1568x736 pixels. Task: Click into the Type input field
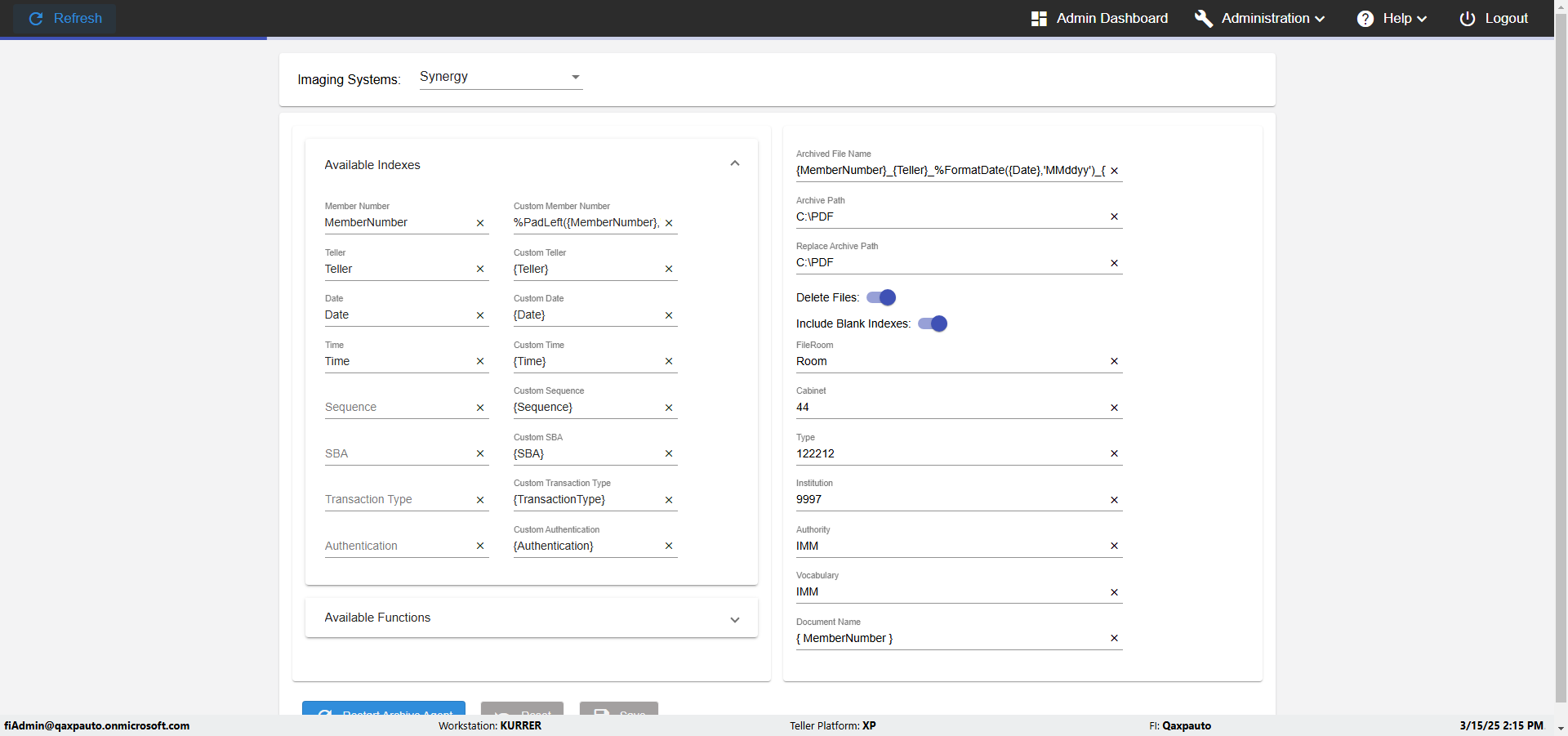point(947,453)
